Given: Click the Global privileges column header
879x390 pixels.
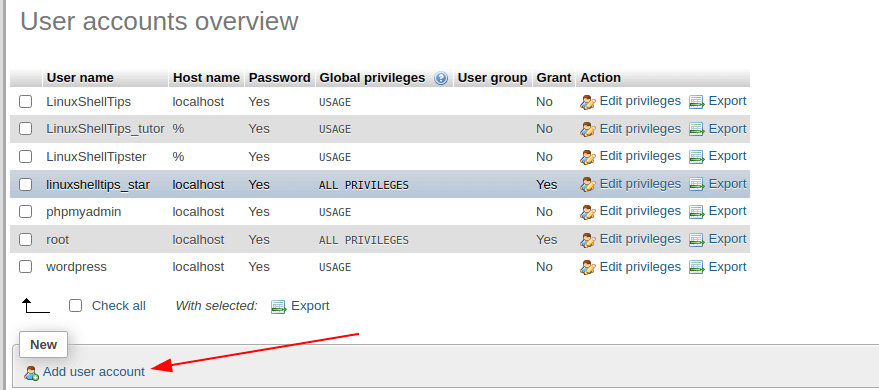Looking at the screenshot, I should [x=372, y=78].
